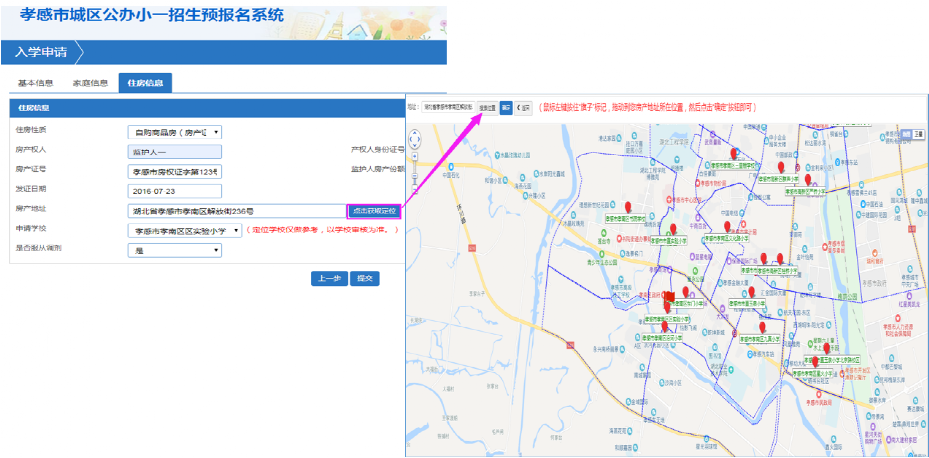
Task: Click the 搜索位置 button above the map
Action: click(487, 107)
